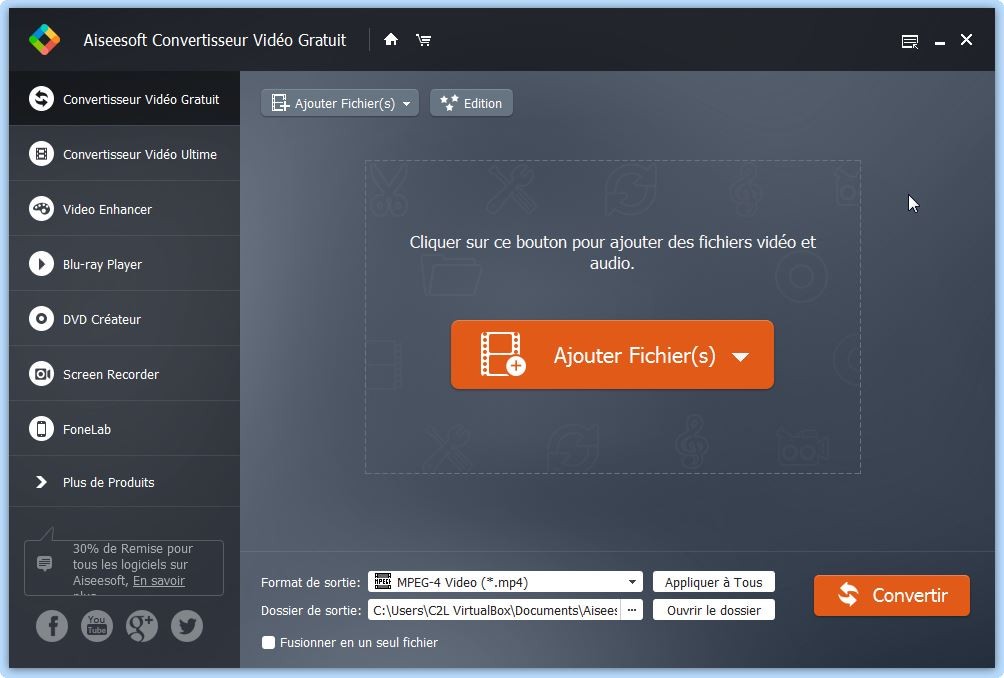Expand toolbar Ajouter Fichier(s) dropdown arrow
1004x678 pixels.
(x=407, y=104)
